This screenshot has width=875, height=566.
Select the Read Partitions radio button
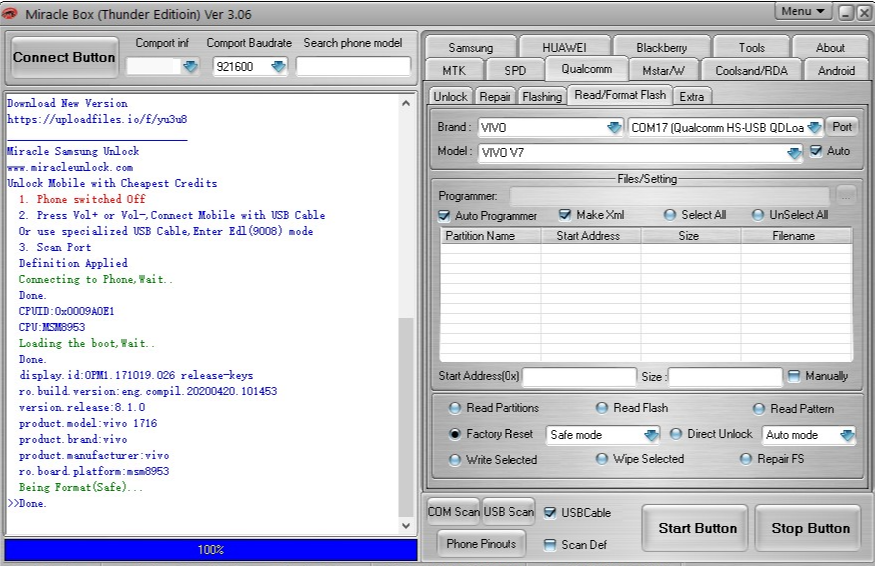tap(455, 408)
